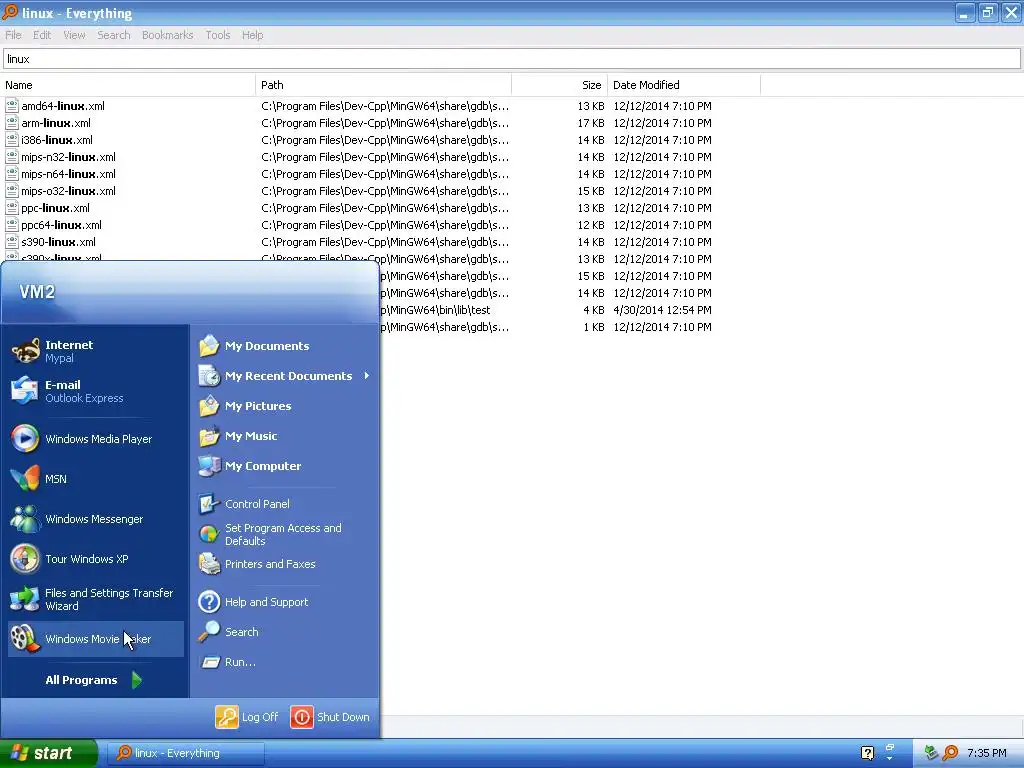Image resolution: width=1024 pixels, height=768 pixels.
Task: Open the Edit menu
Action: click(x=42, y=35)
